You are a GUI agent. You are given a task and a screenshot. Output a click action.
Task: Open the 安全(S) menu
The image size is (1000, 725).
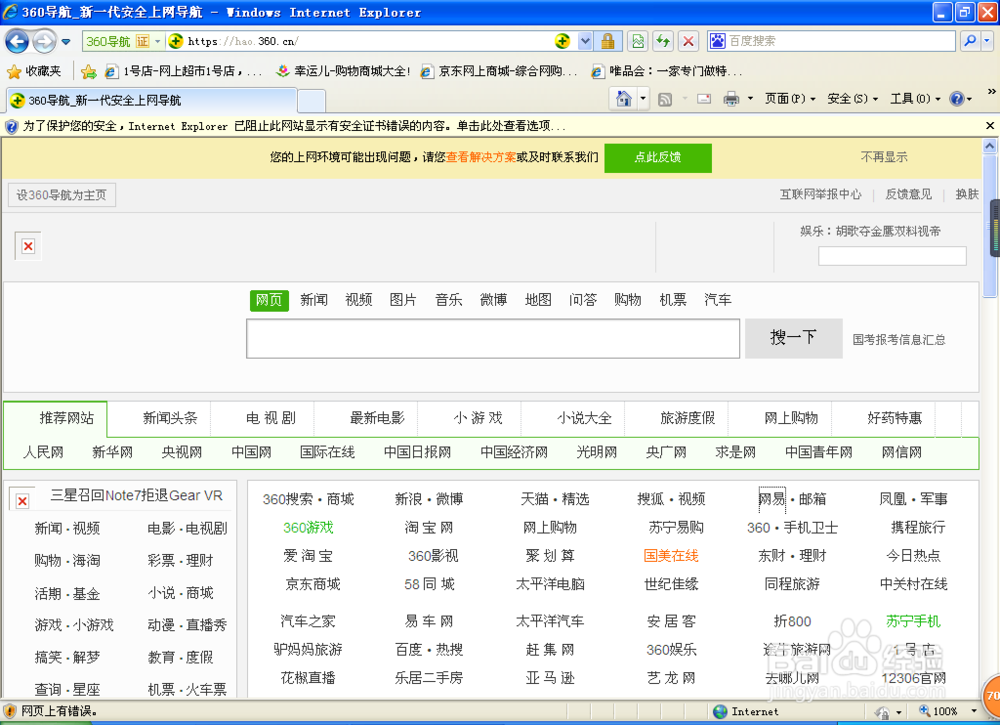click(x=852, y=99)
